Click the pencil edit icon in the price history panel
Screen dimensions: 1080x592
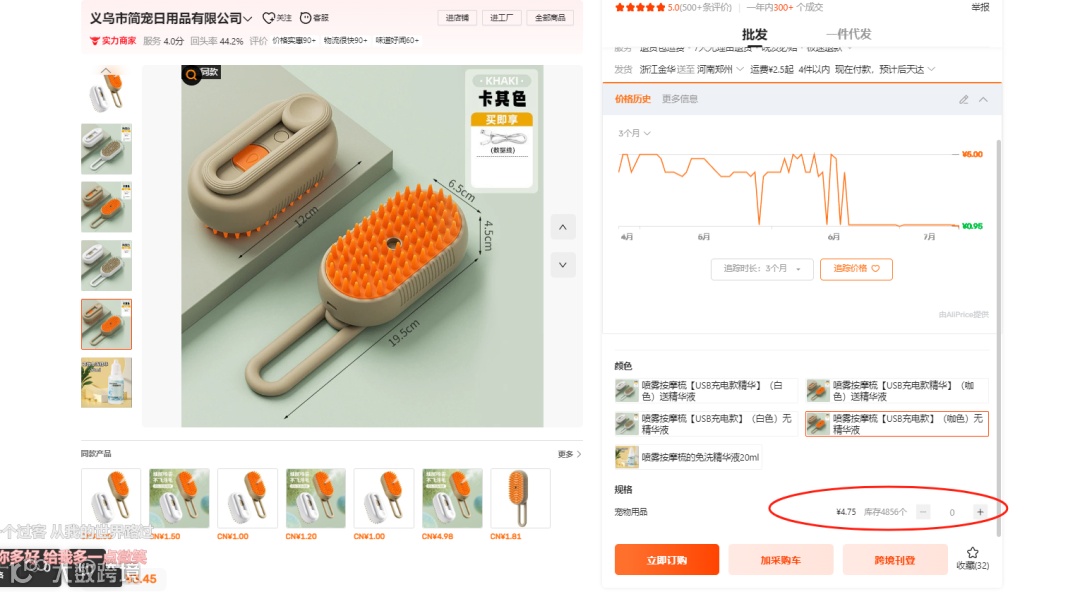(x=964, y=100)
